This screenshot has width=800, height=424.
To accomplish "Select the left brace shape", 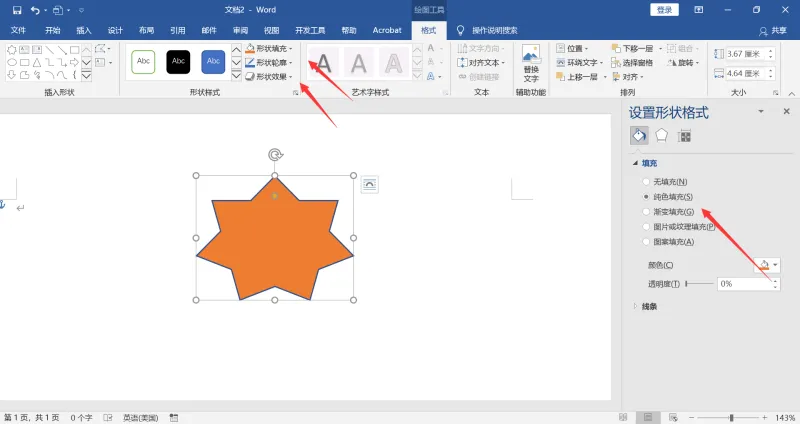I will [74, 75].
